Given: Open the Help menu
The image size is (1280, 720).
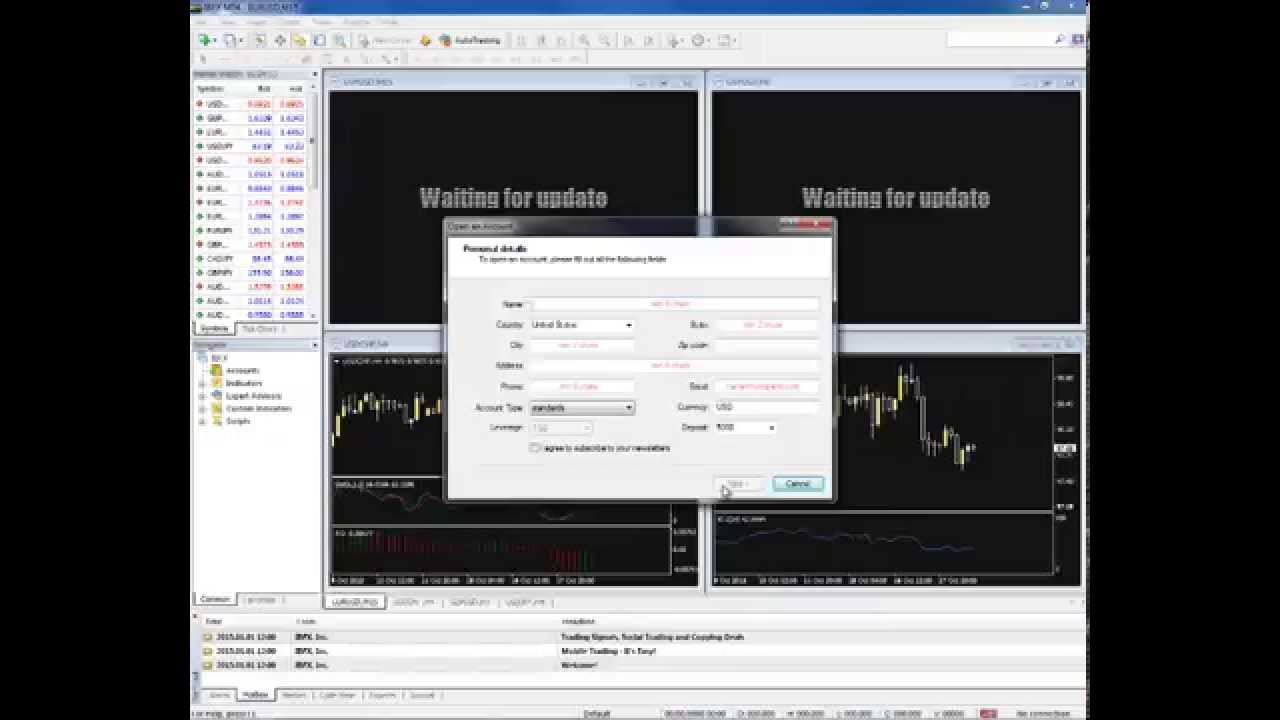Looking at the screenshot, I should point(388,22).
